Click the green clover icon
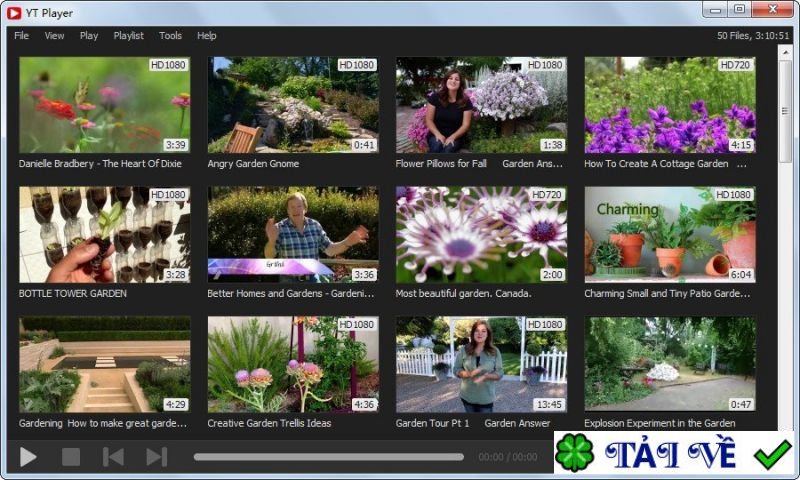 575,453
